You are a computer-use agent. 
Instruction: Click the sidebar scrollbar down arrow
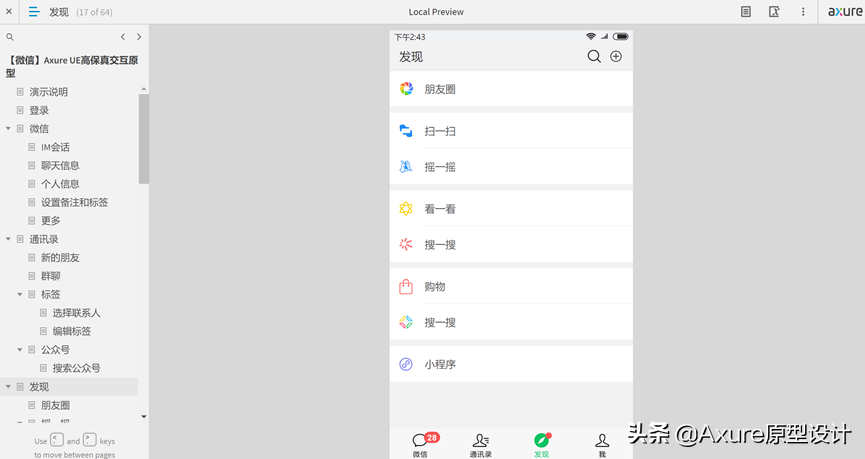click(x=144, y=417)
